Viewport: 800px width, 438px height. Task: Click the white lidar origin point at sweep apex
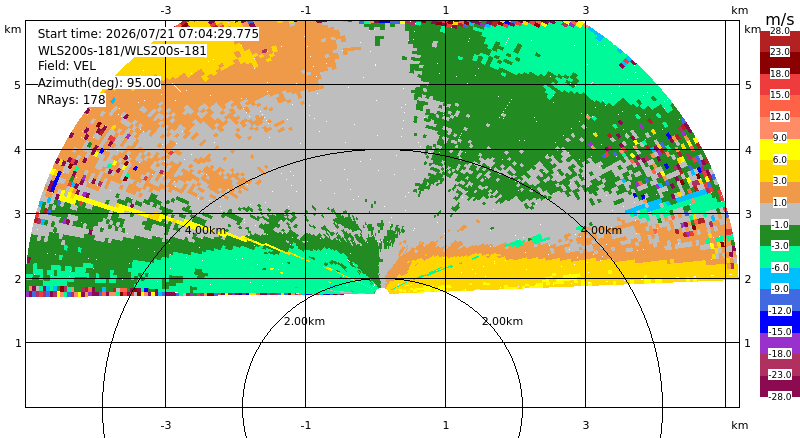coord(381,291)
